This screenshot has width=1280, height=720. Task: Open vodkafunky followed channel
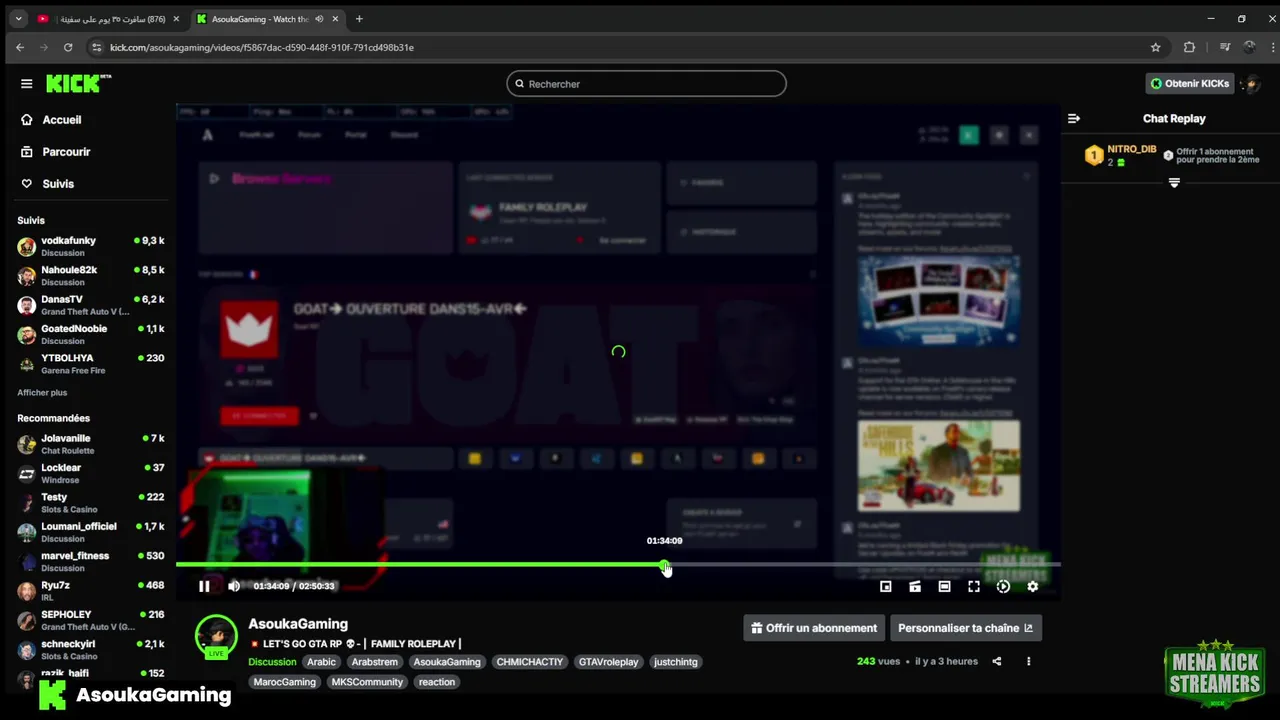(90, 246)
